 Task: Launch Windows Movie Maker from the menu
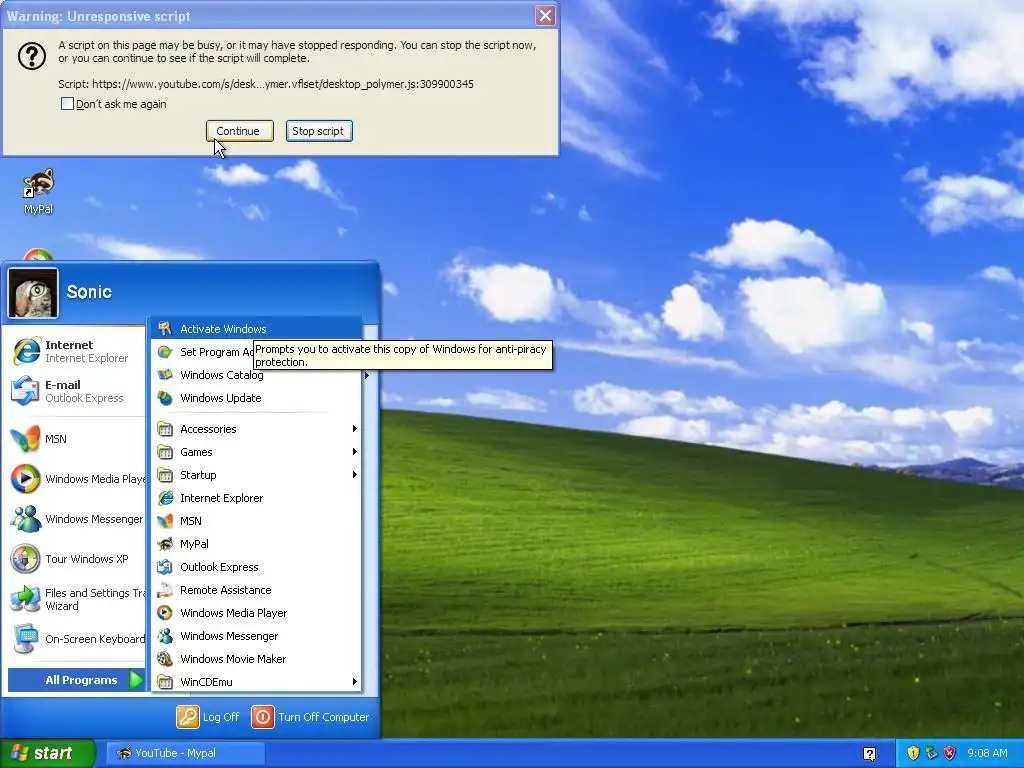point(256,659)
